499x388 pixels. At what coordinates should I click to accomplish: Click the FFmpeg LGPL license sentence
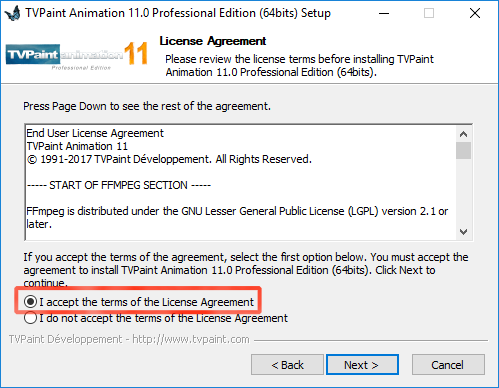pyautogui.click(x=237, y=217)
